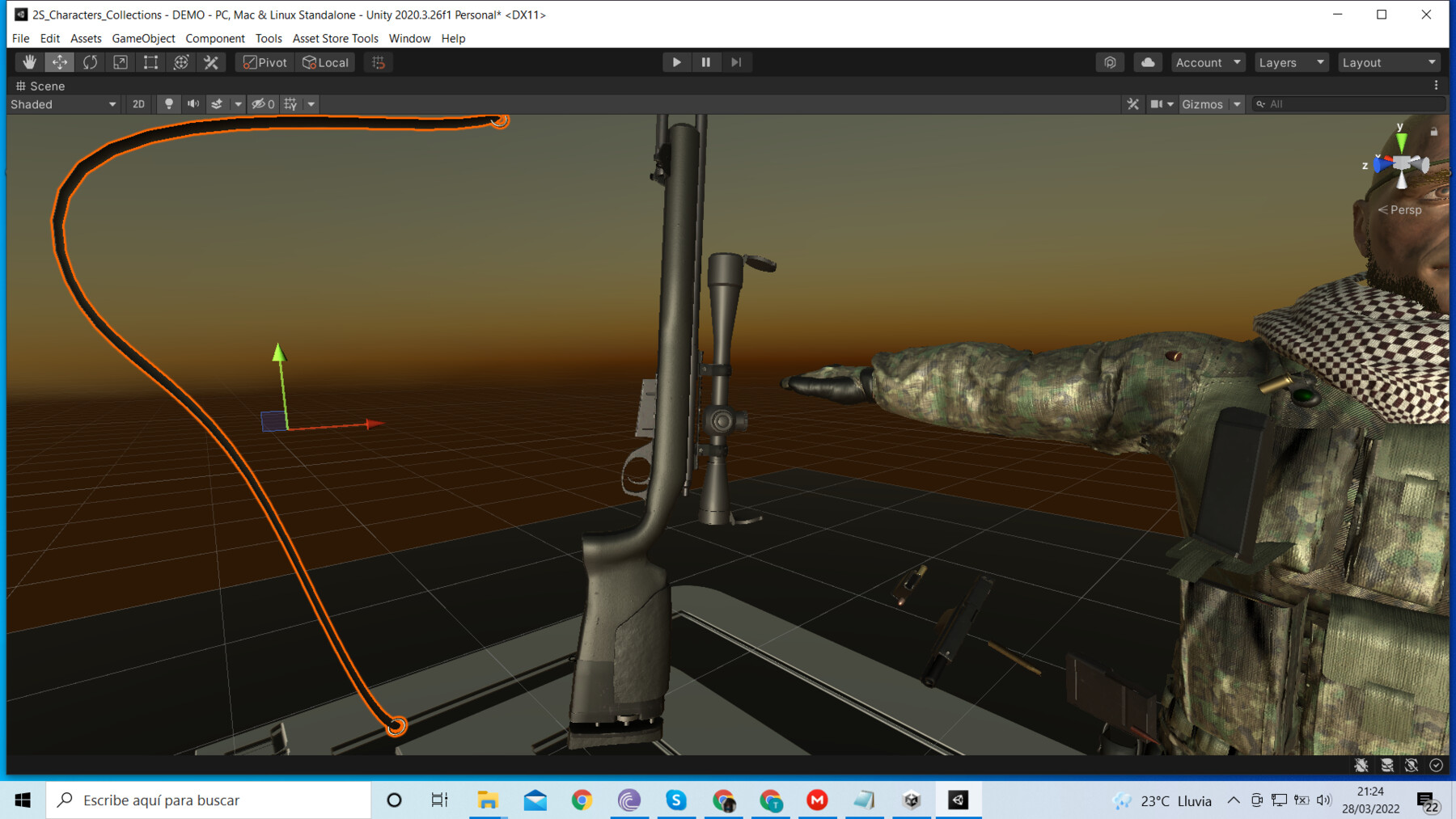Open Shaded draw mode dropdown
The width and height of the screenshot is (1456, 819).
coord(63,104)
